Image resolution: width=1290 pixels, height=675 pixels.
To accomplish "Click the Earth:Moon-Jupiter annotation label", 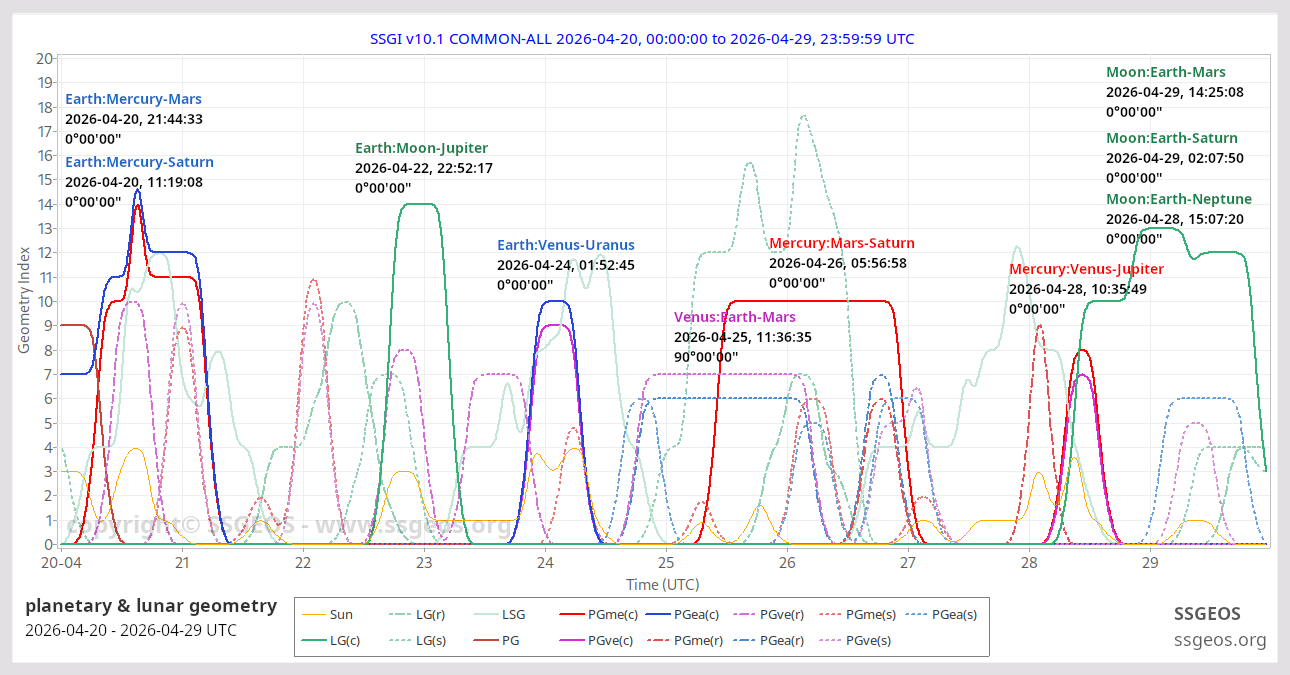I will (421, 148).
